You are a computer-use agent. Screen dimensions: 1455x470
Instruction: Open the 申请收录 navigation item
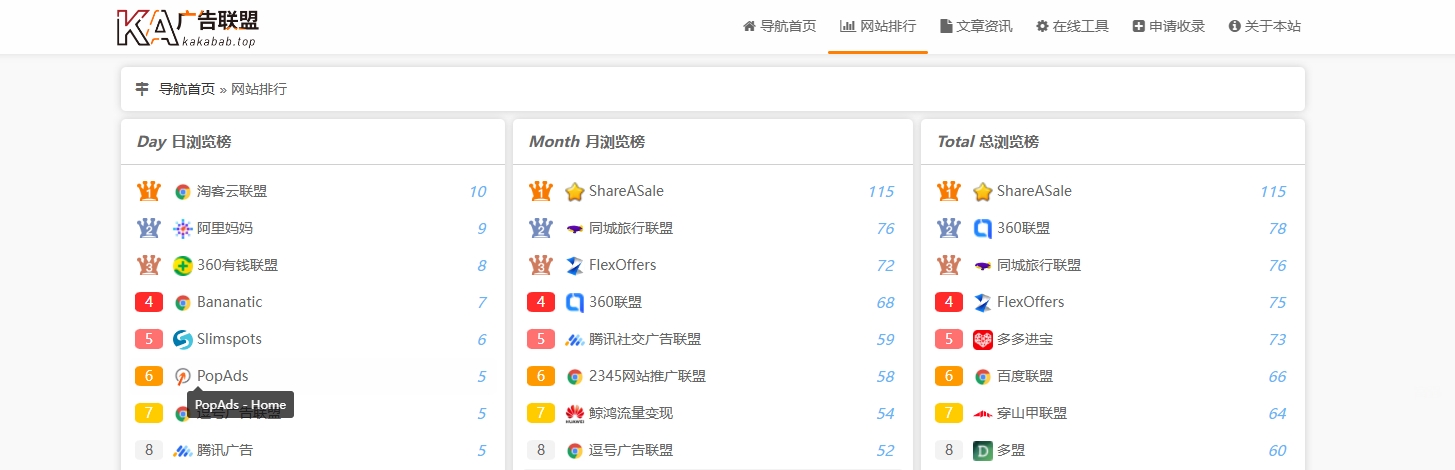coord(1168,26)
